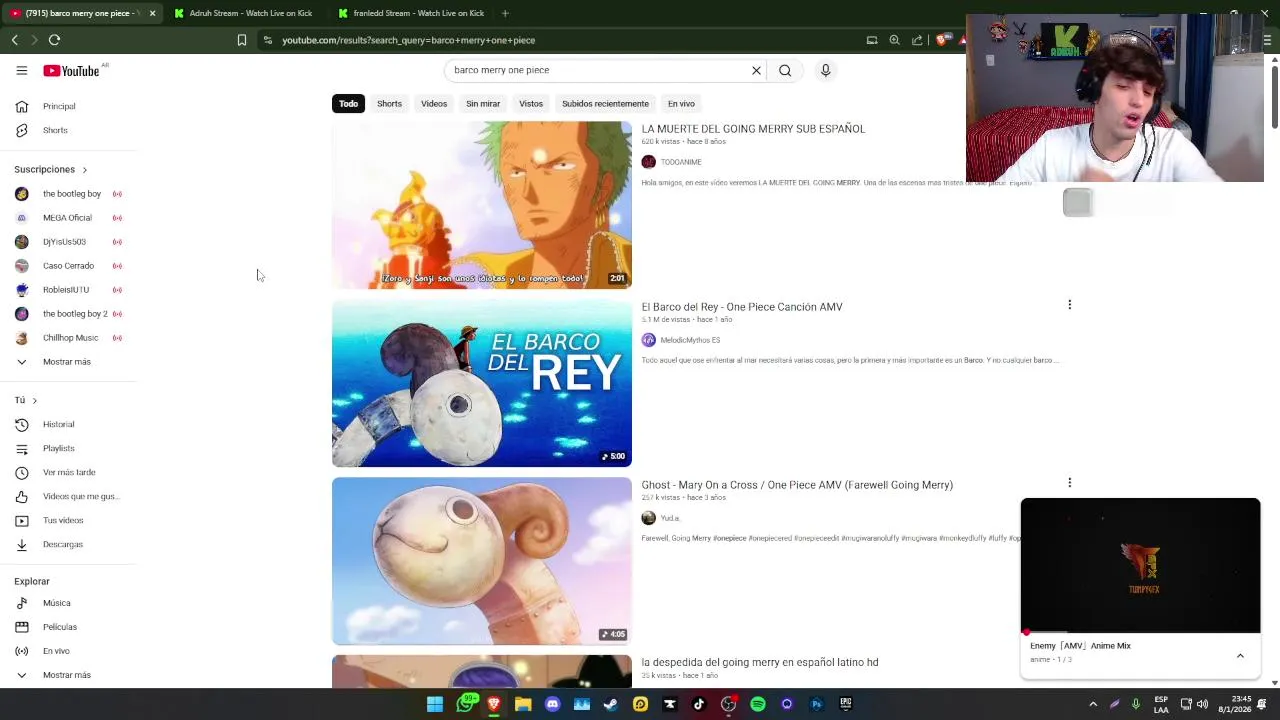This screenshot has height=720, width=1280.
Task: Open El Barco del Rey thumbnail
Action: [482, 383]
